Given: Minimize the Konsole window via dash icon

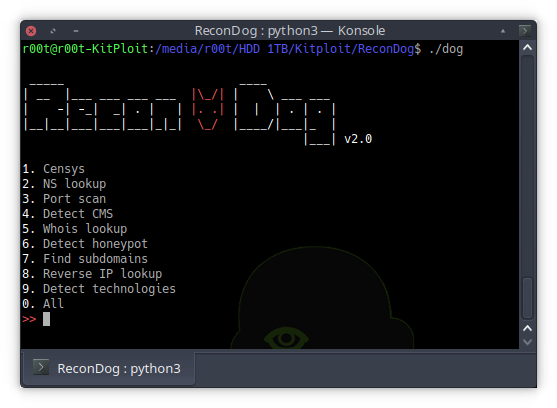Looking at the screenshot, I should click(76, 31).
